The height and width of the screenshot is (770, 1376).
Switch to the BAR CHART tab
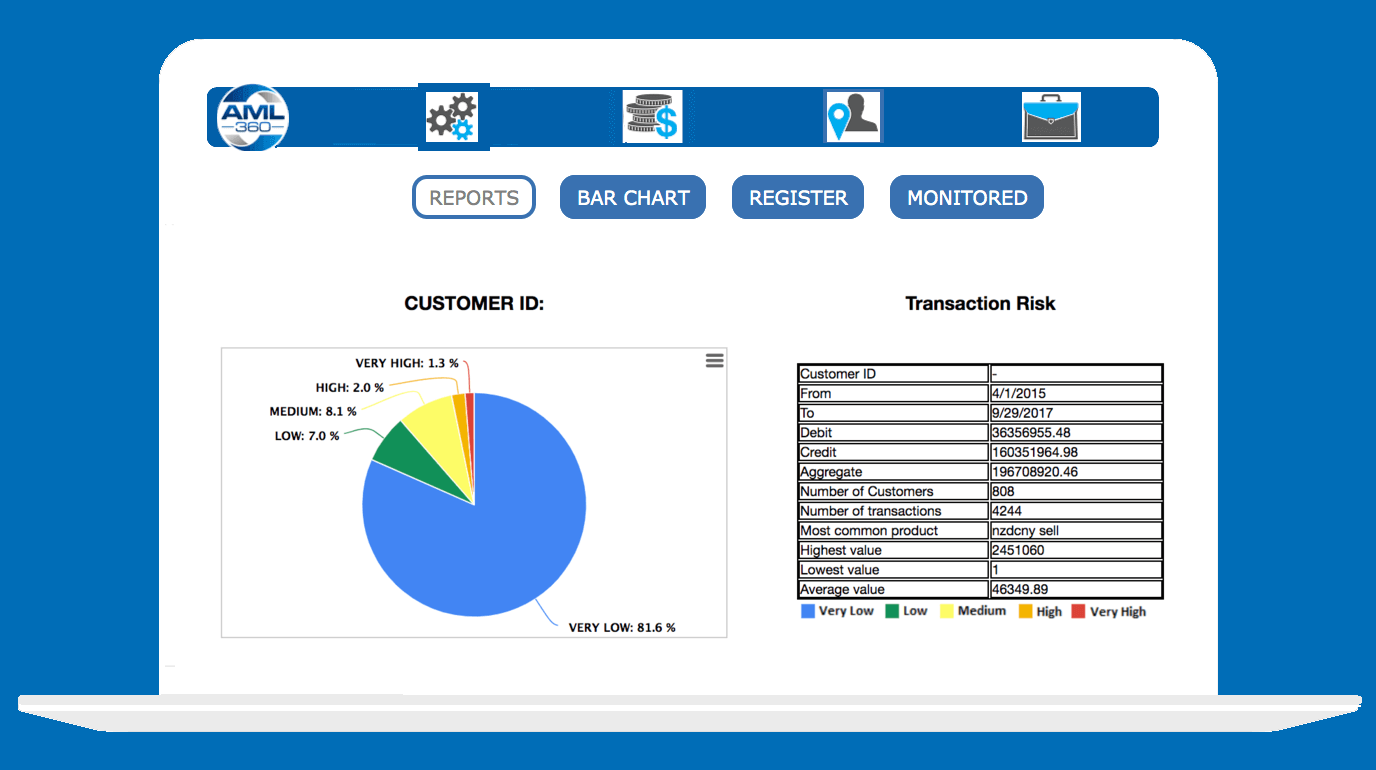coord(633,198)
